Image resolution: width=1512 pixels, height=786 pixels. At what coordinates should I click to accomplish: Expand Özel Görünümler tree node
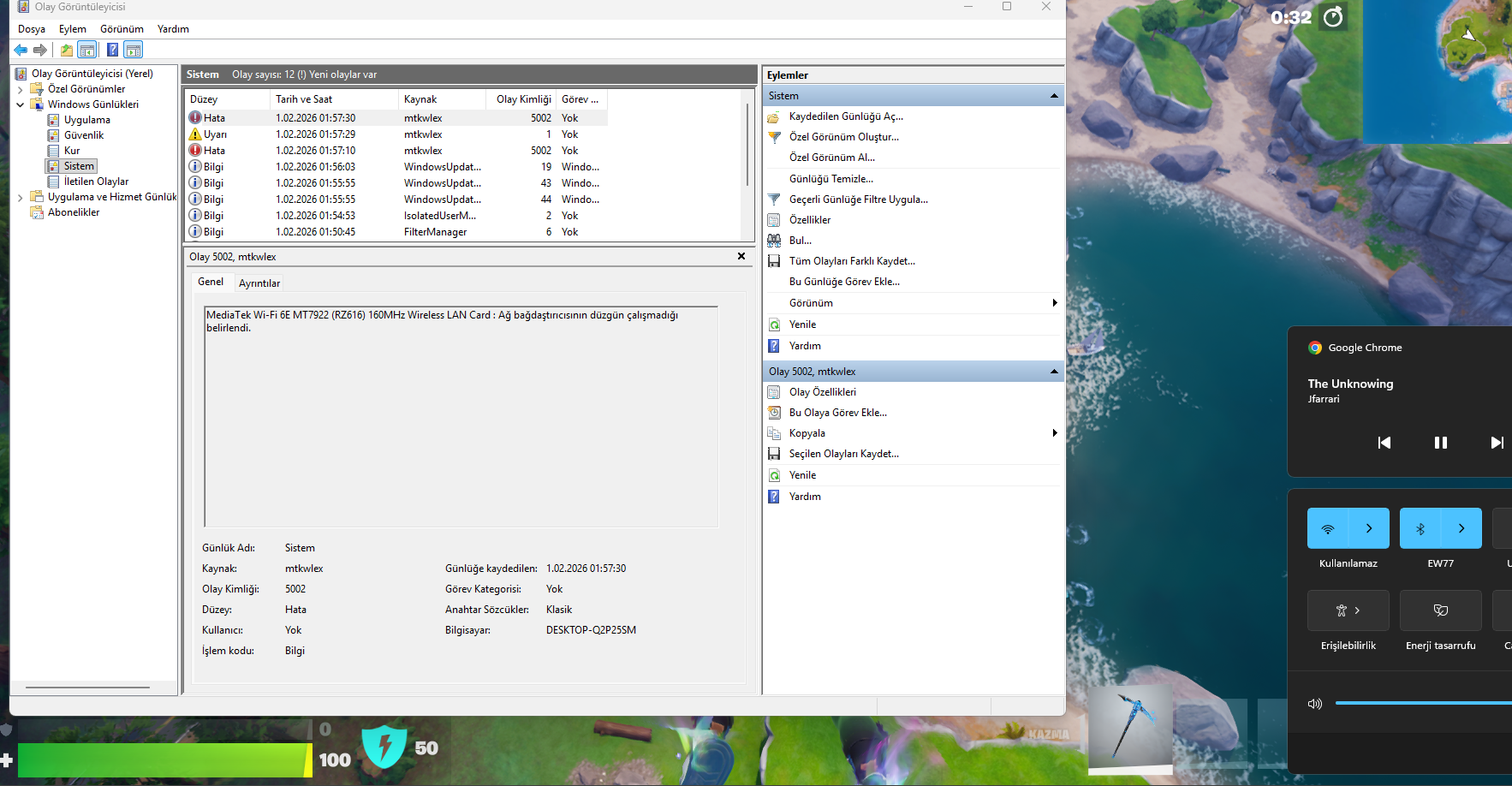(21, 89)
